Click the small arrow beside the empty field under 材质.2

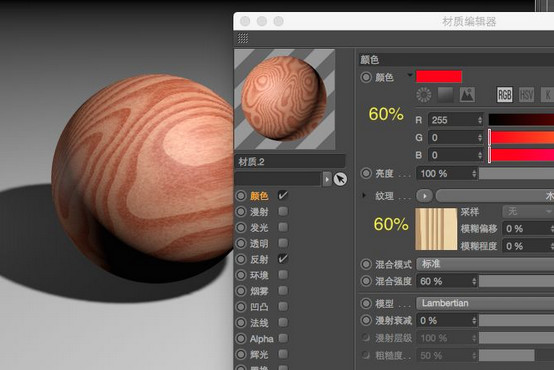point(327,179)
